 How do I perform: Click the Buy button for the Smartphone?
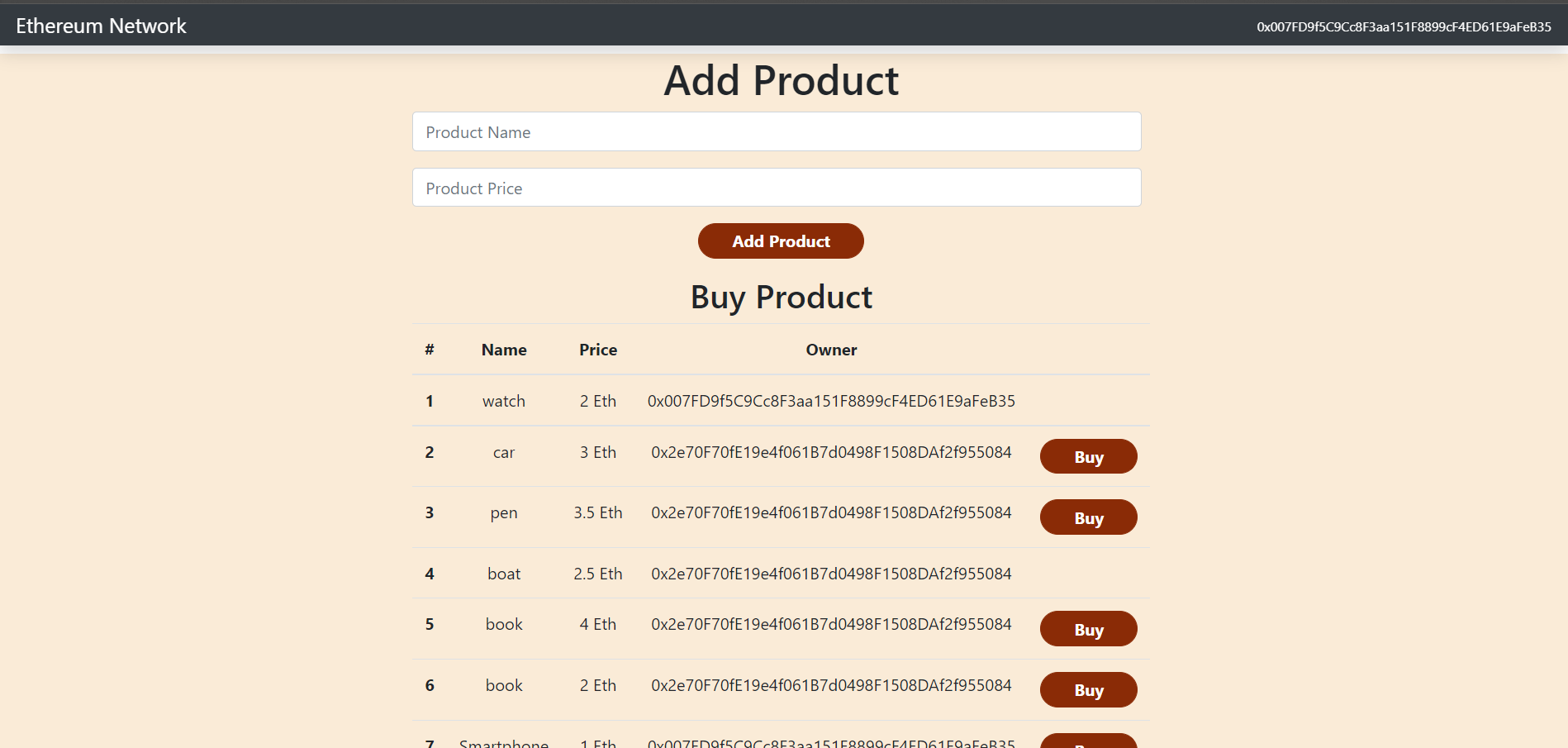[x=1088, y=743]
